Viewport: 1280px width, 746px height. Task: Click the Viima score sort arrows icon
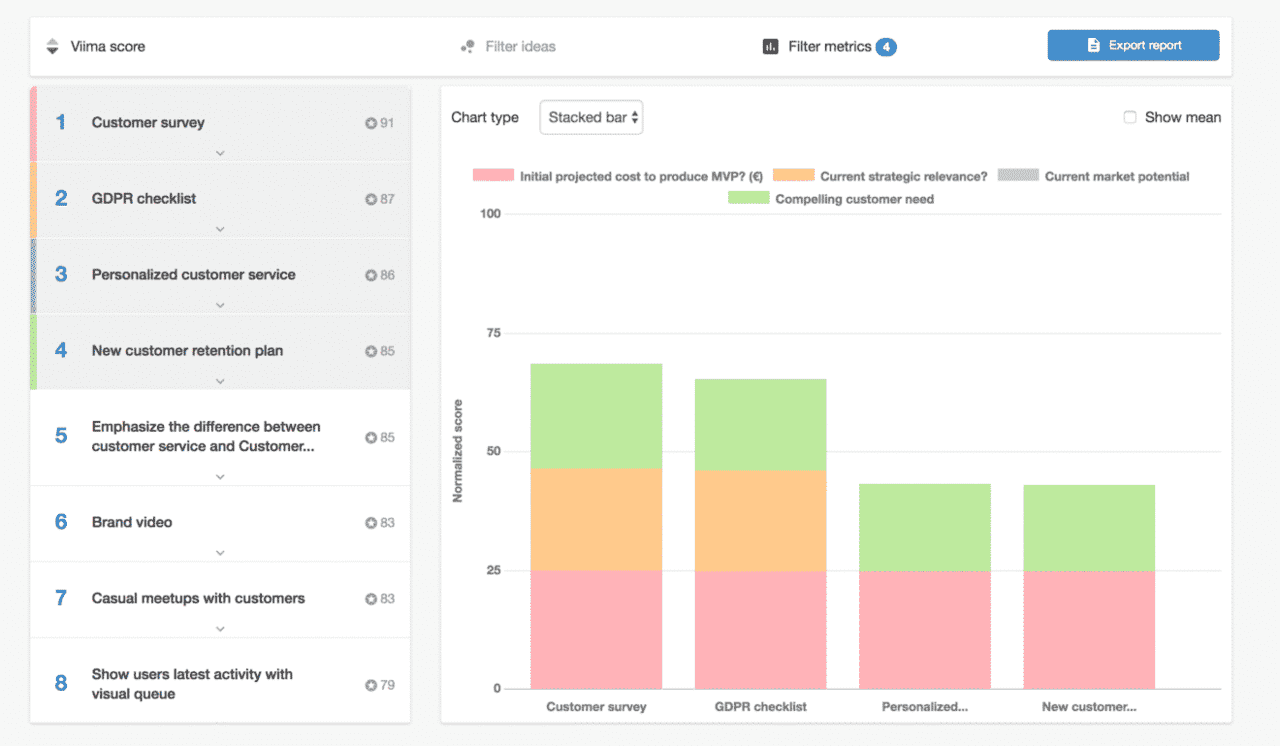[x=53, y=46]
